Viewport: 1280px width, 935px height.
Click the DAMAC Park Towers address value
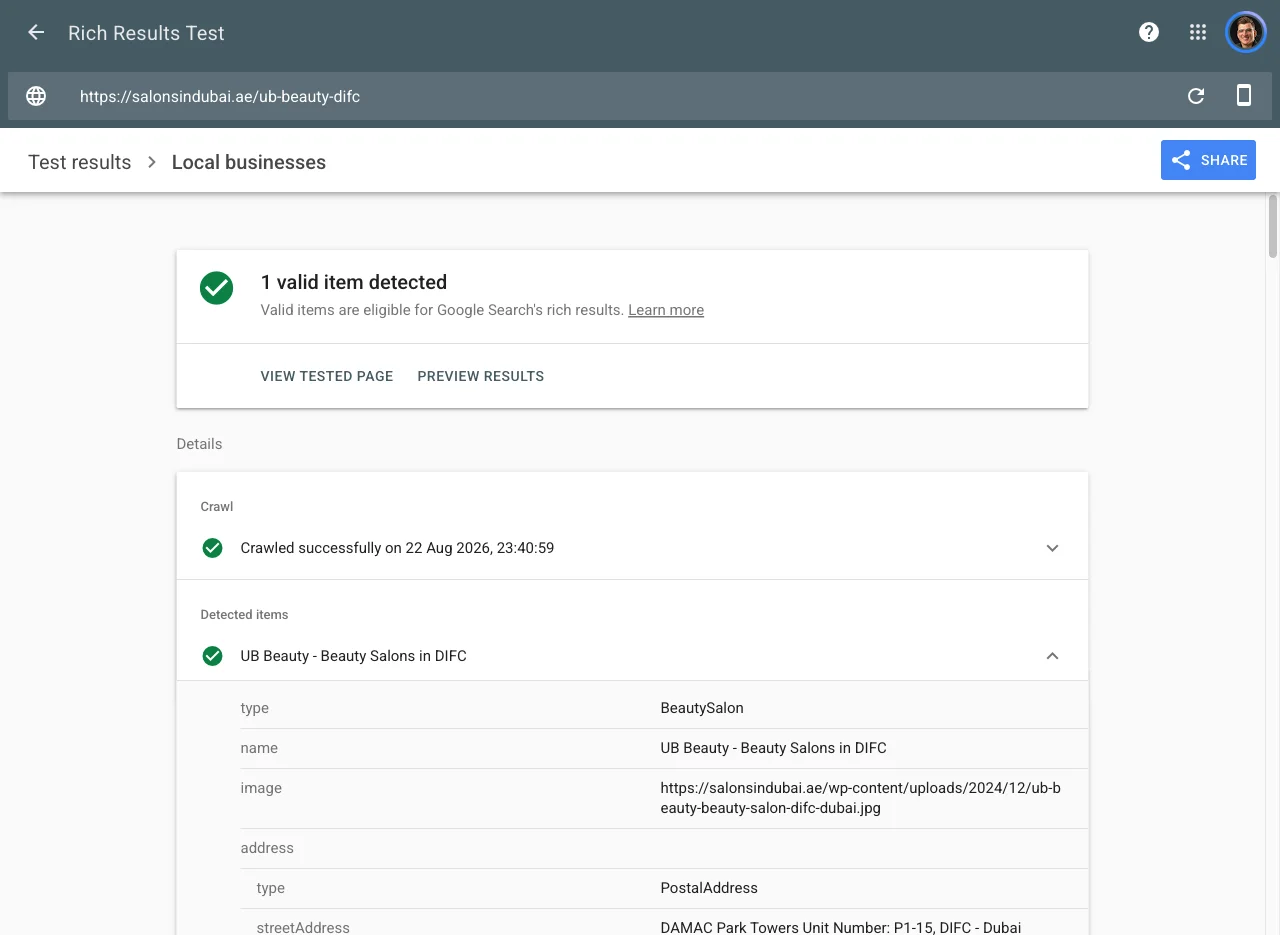(x=840, y=928)
